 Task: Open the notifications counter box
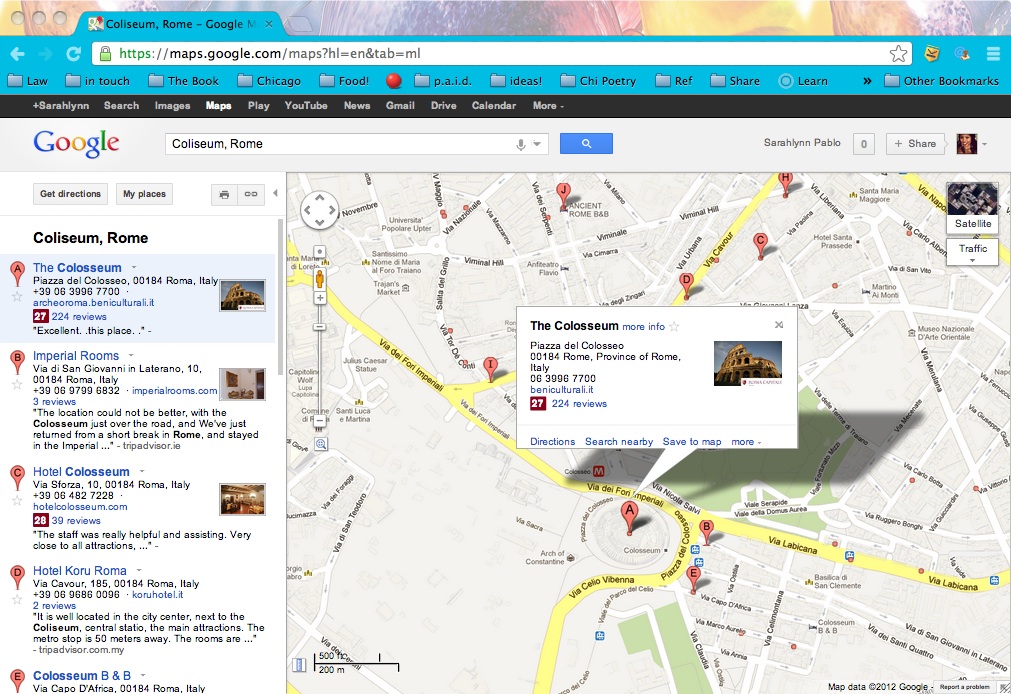864,144
